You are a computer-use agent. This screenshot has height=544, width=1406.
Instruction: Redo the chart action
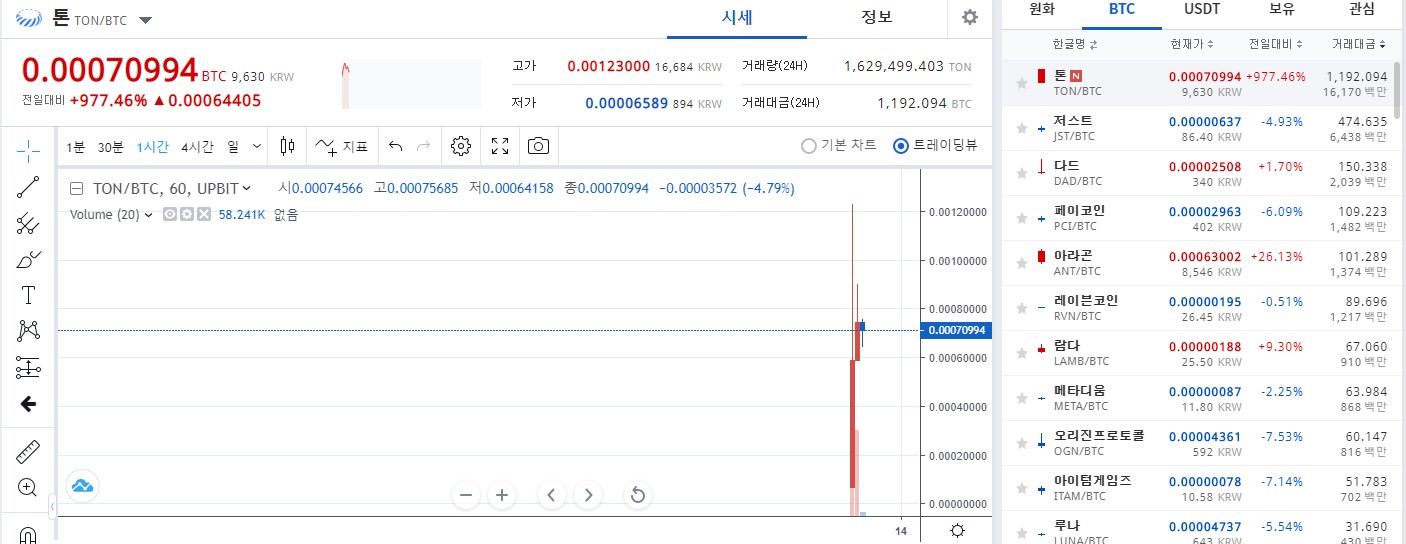click(423, 146)
